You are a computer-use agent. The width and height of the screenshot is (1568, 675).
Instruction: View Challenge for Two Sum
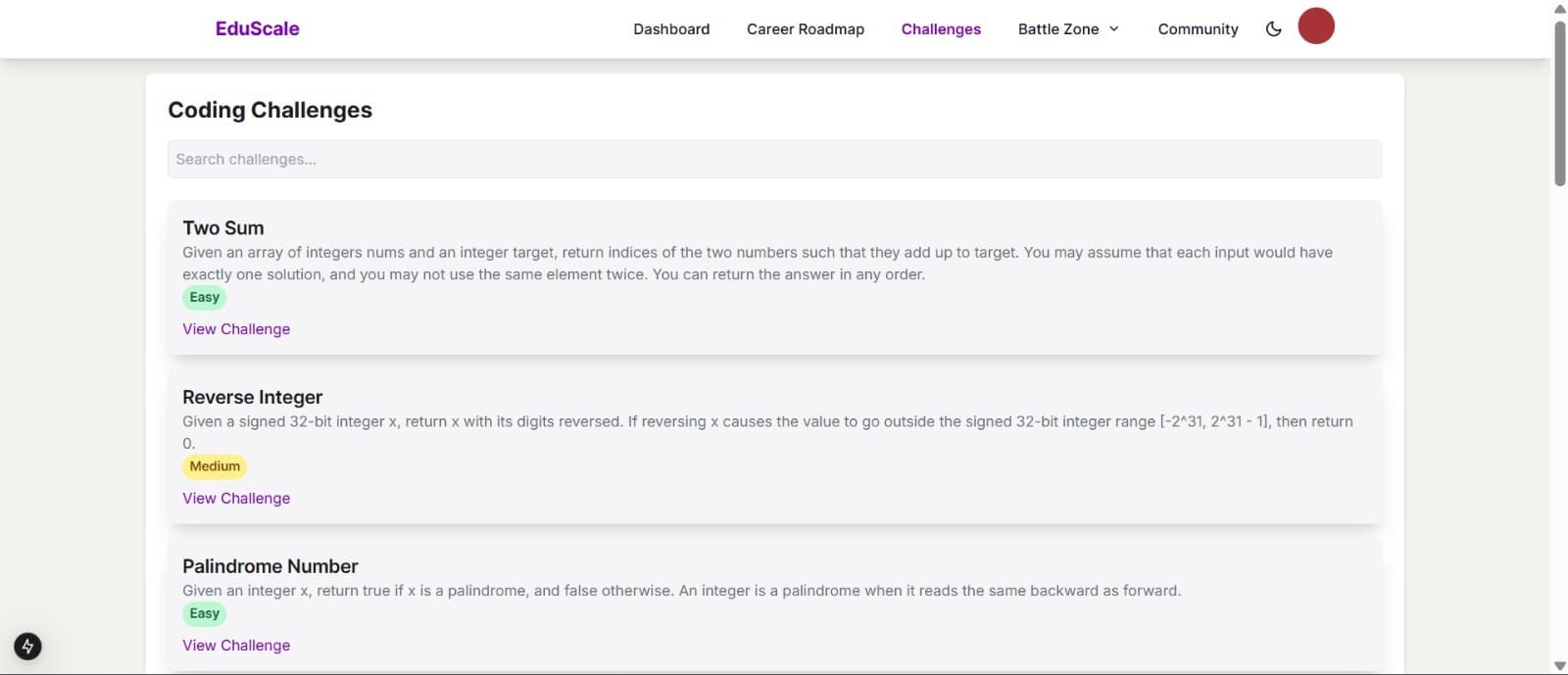236,329
